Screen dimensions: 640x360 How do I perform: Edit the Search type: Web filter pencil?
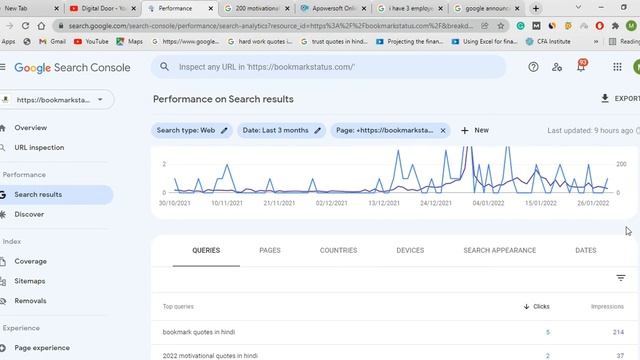tap(224, 131)
